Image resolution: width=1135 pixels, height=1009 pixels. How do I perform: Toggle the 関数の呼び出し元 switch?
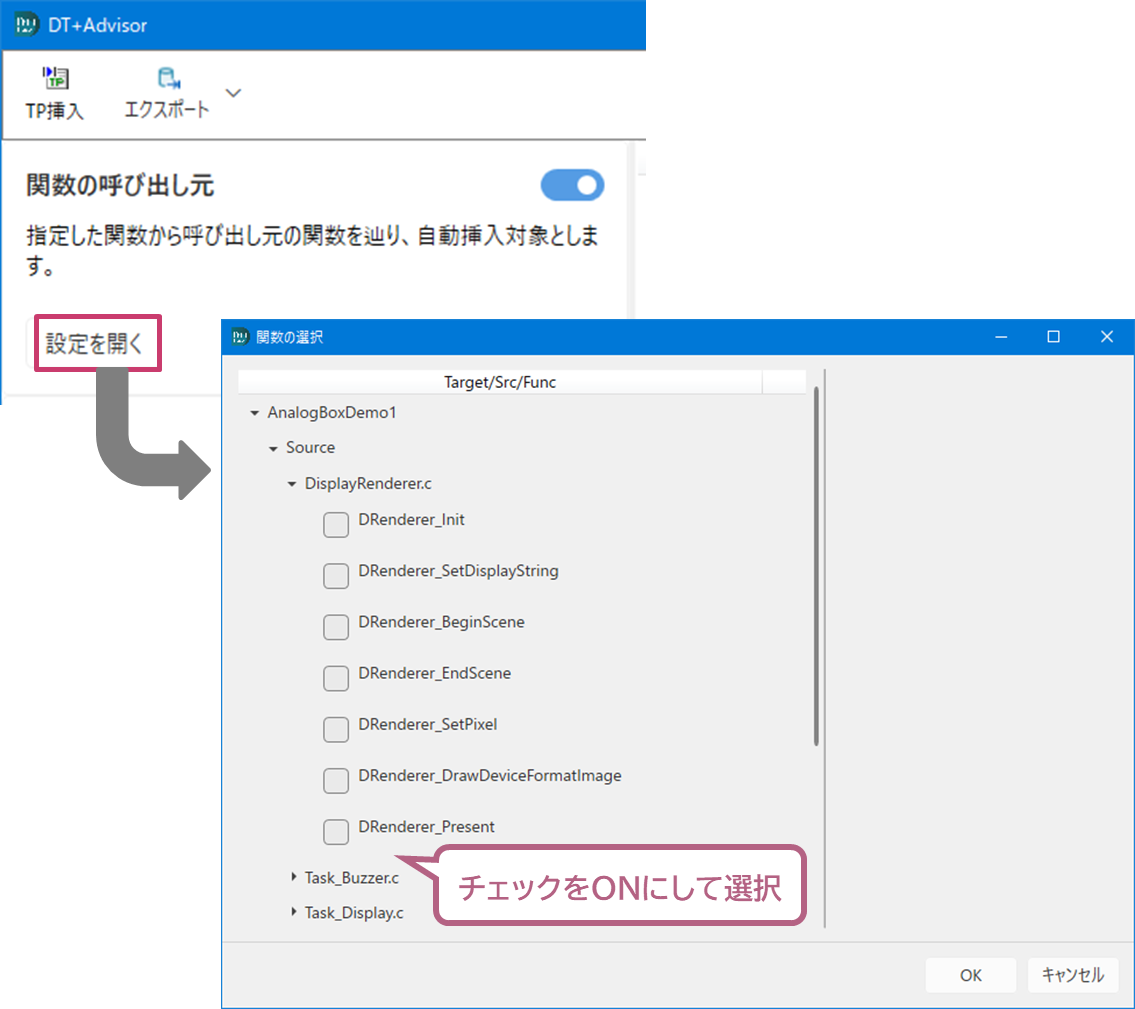point(572,186)
